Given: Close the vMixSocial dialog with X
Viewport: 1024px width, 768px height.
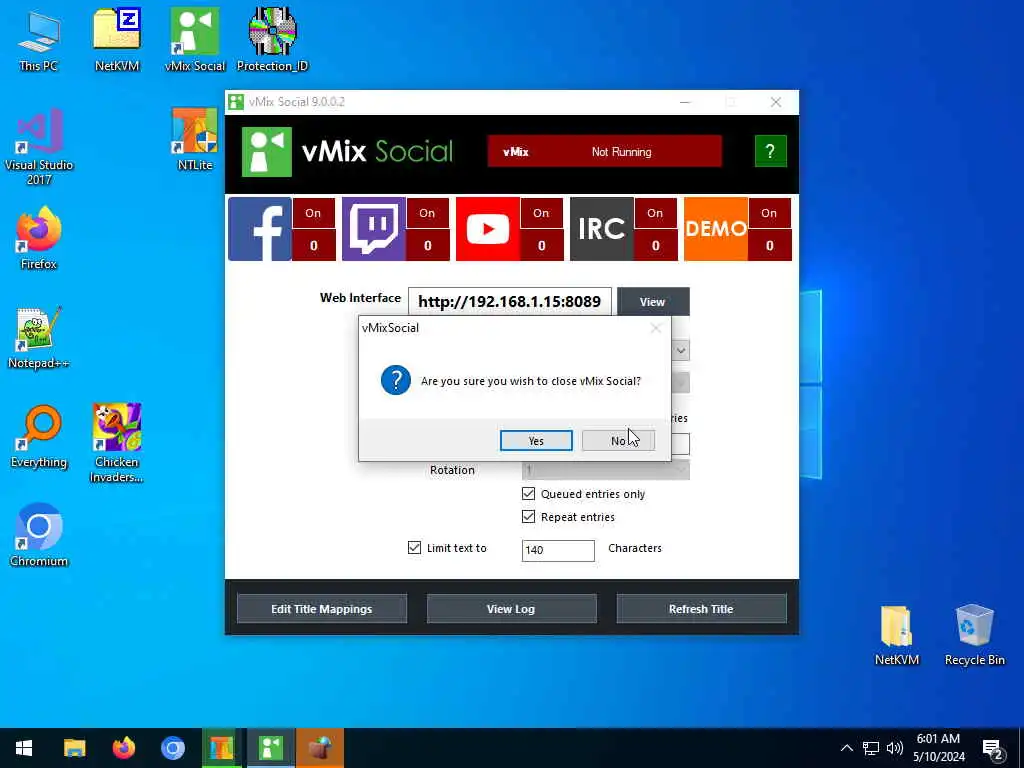Looking at the screenshot, I should [655, 328].
